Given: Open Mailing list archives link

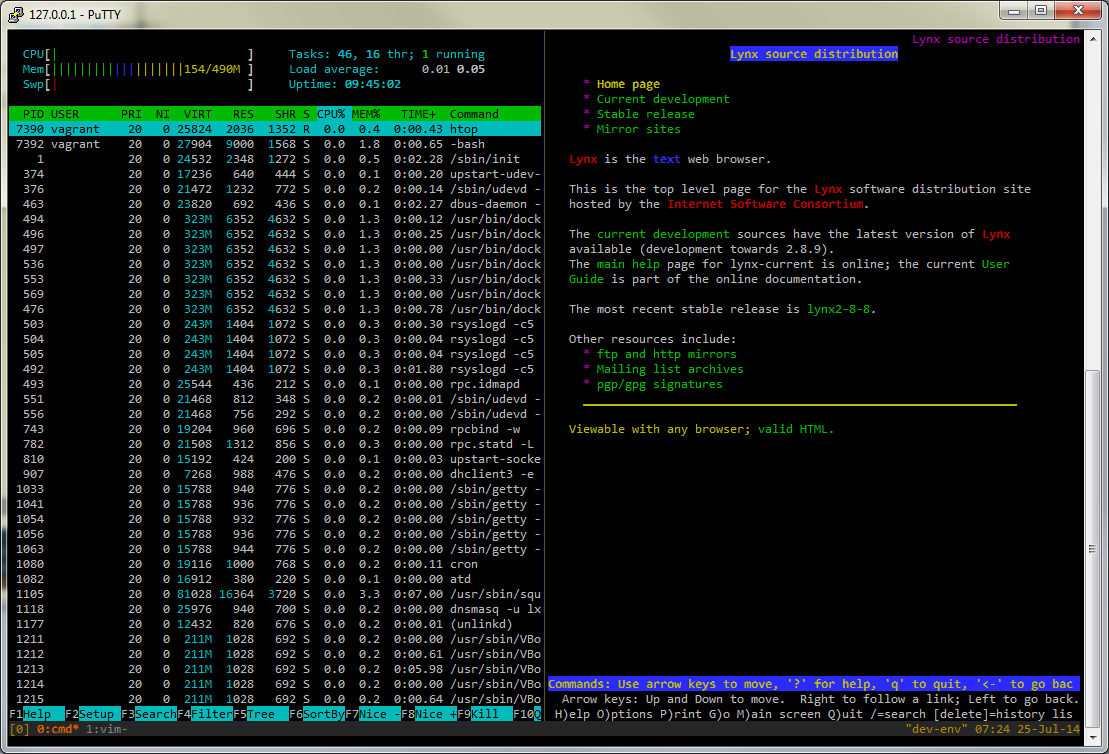Looking at the screenshot, I should point(670,369).
